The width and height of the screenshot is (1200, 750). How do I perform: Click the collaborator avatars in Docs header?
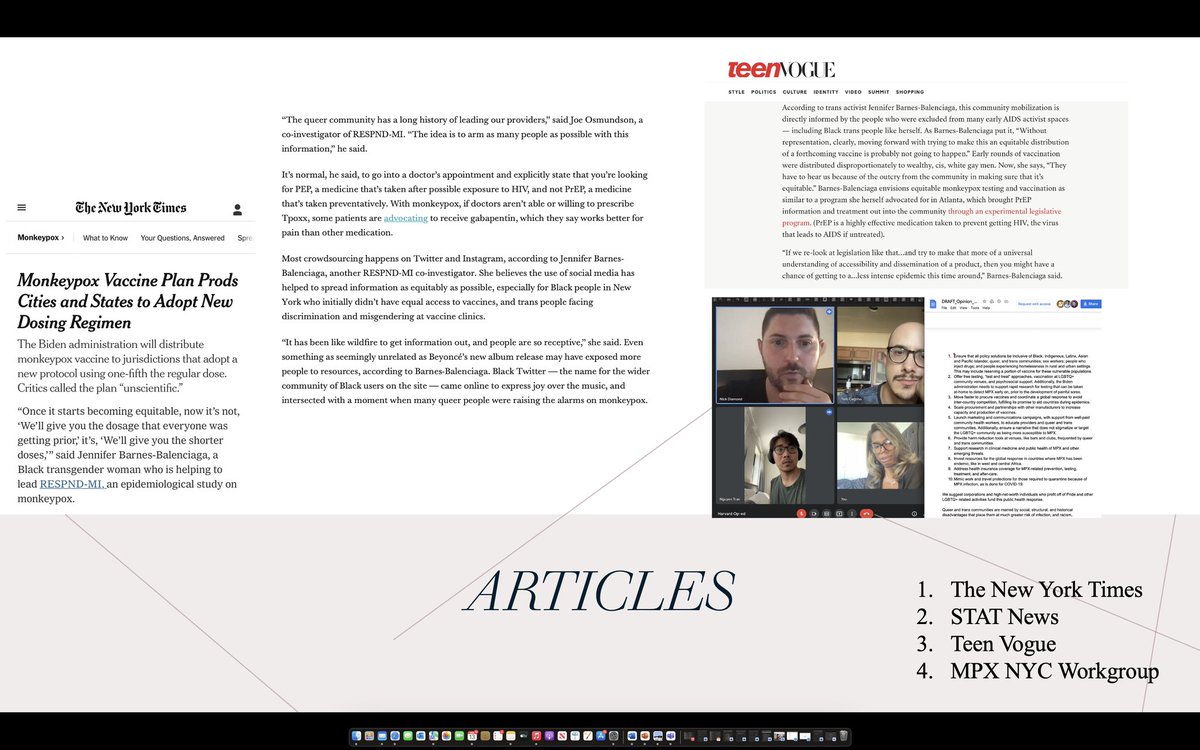pyautogui.click(x=1067, y=304)
